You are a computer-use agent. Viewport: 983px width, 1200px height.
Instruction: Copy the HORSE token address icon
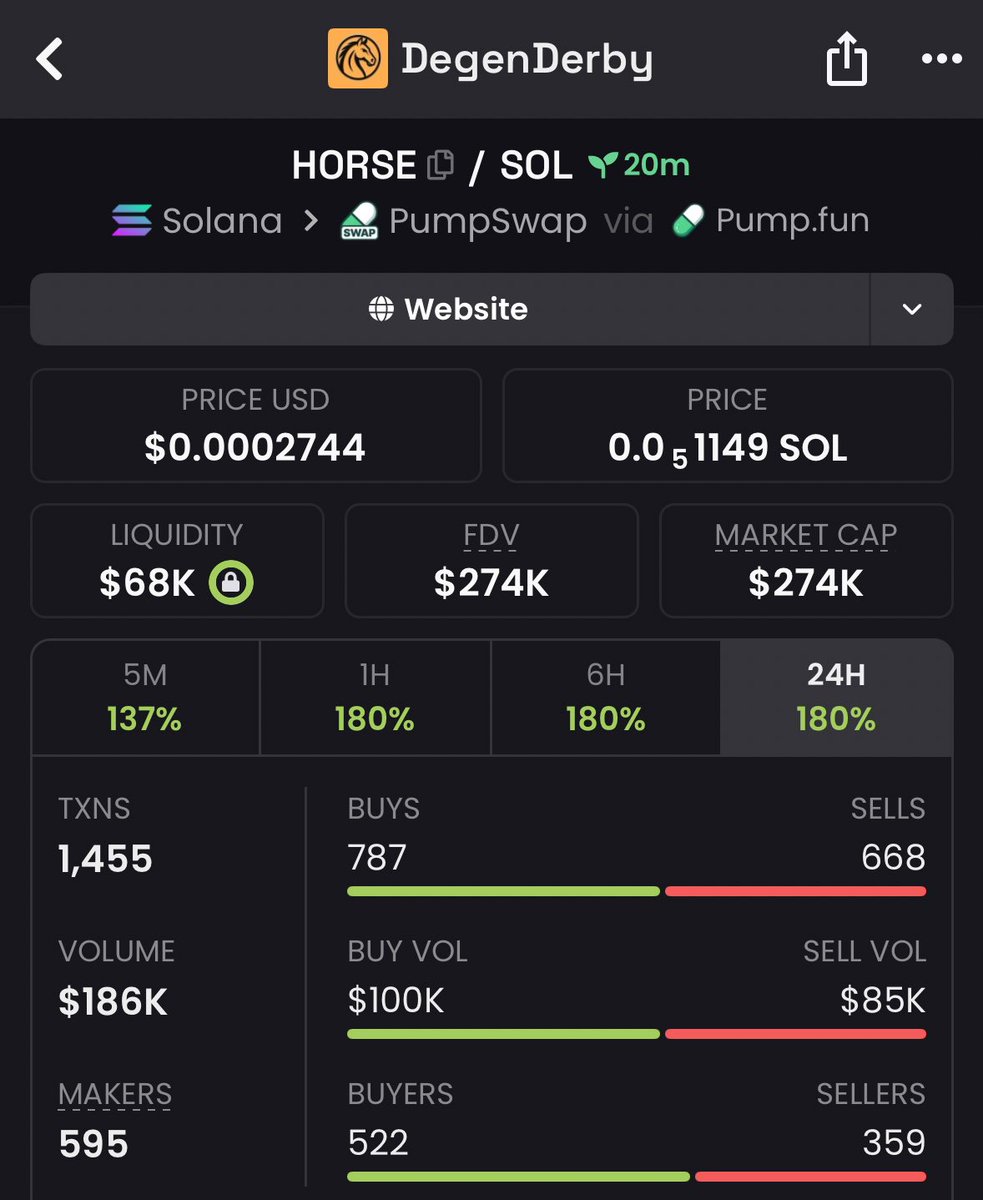click(440, 165)
